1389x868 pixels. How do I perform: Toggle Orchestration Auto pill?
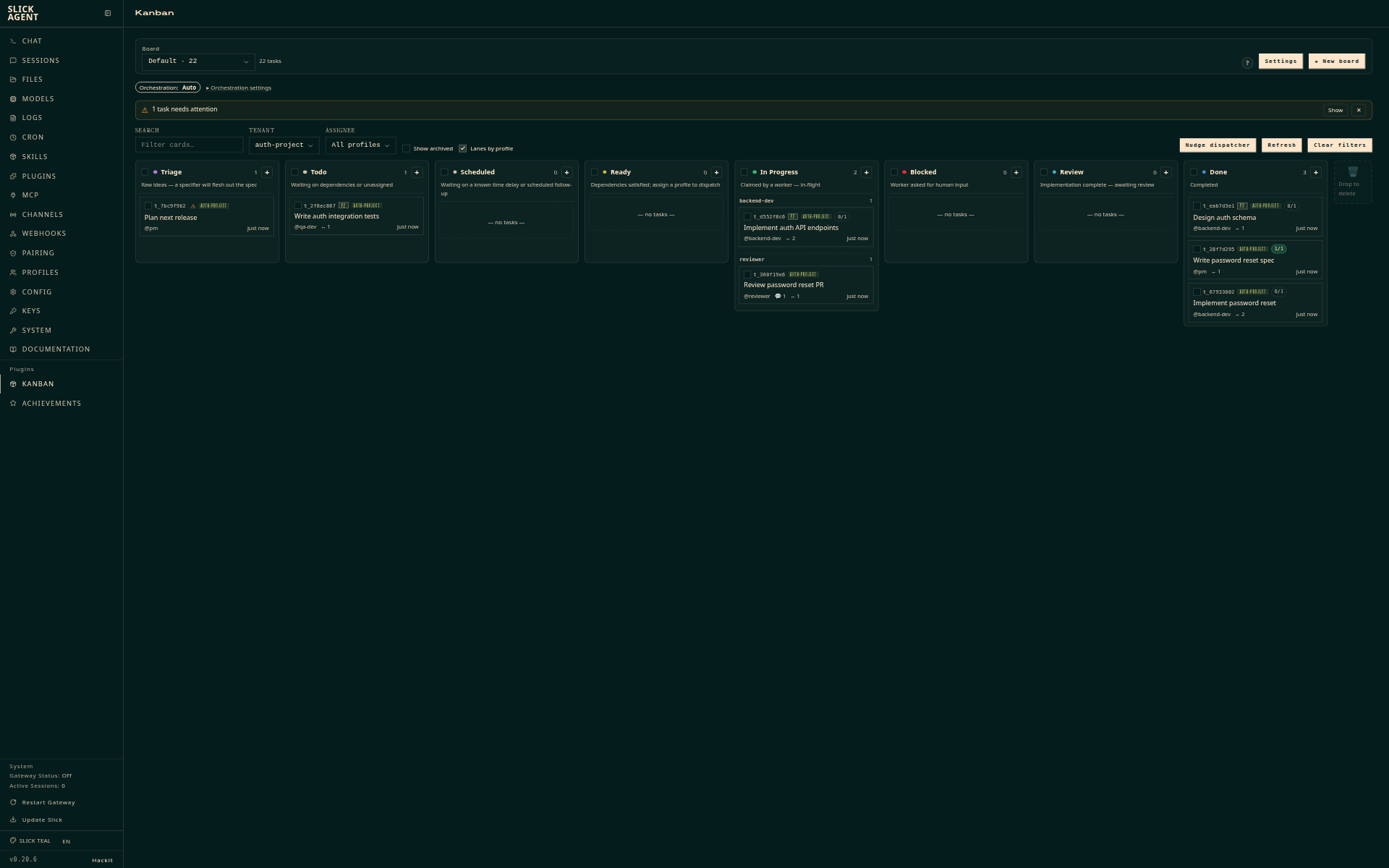pyautogui.click(x=168, y=88)
